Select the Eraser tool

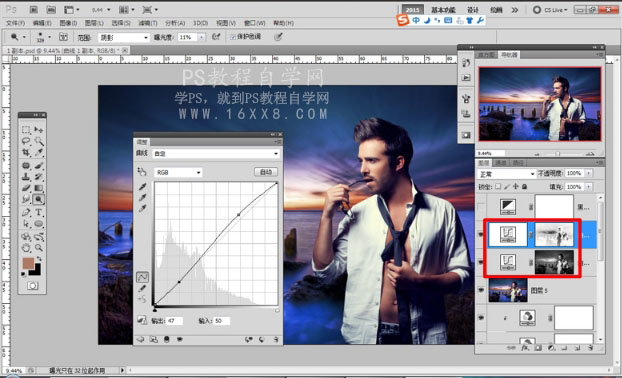[x=26, y=188]
